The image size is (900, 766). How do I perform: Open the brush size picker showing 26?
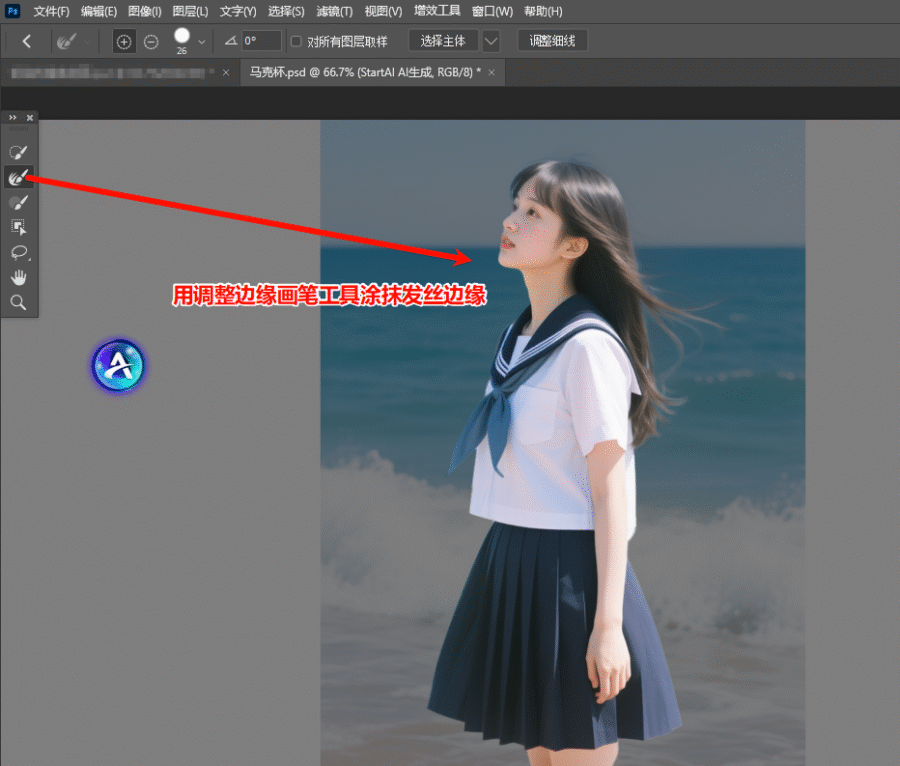(x=181, y=38)
